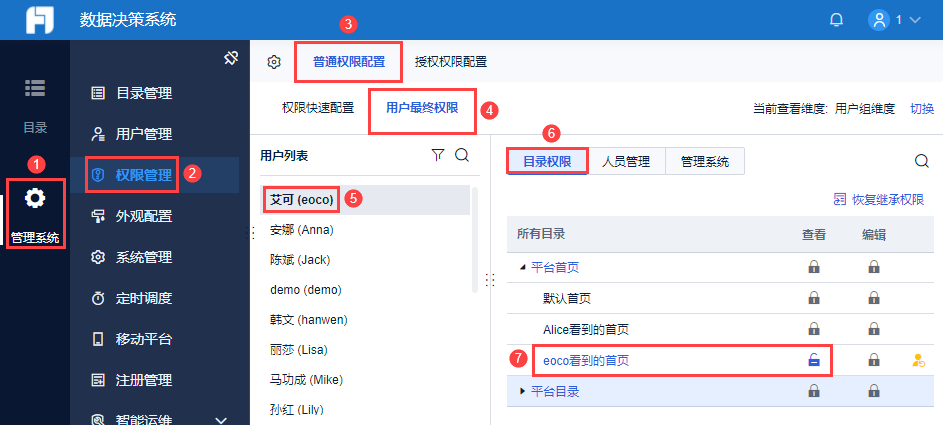Toggle edit permission lock for 默认首页
943x425 pixels.
tap(873, 298)
